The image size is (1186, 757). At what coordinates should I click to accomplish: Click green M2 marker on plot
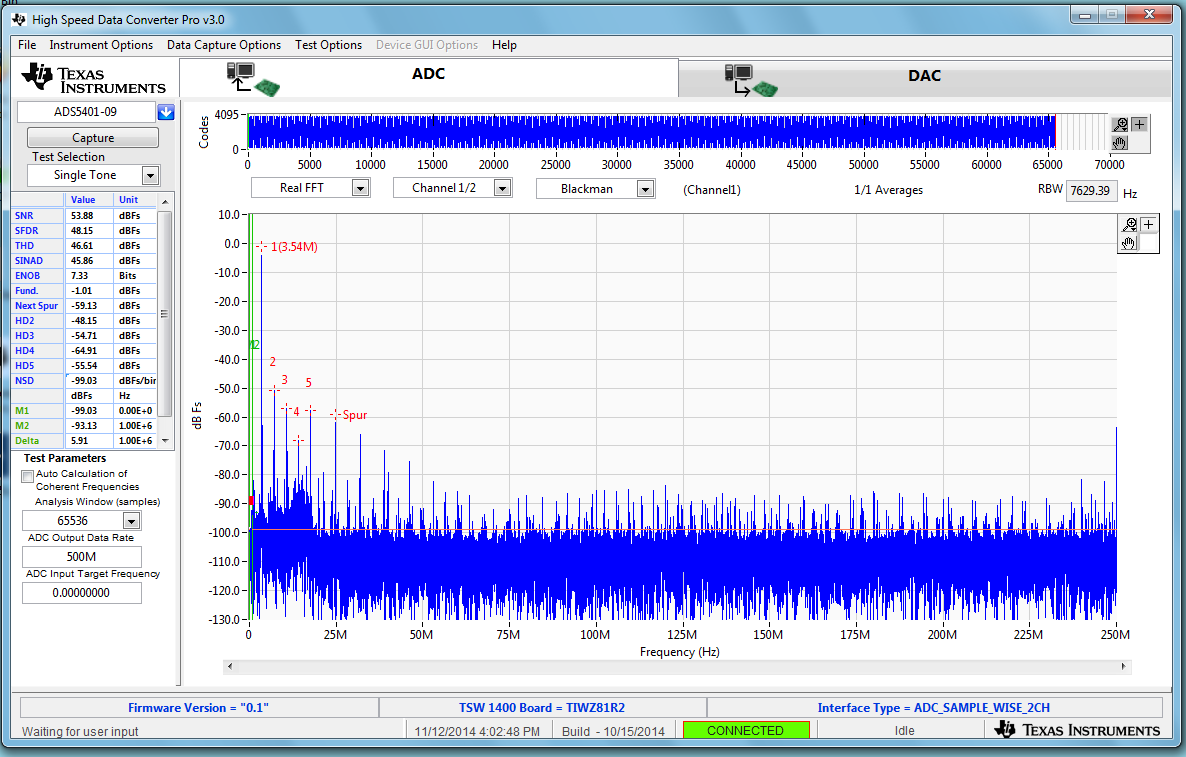pyautogui.click(x=255, y=345)
